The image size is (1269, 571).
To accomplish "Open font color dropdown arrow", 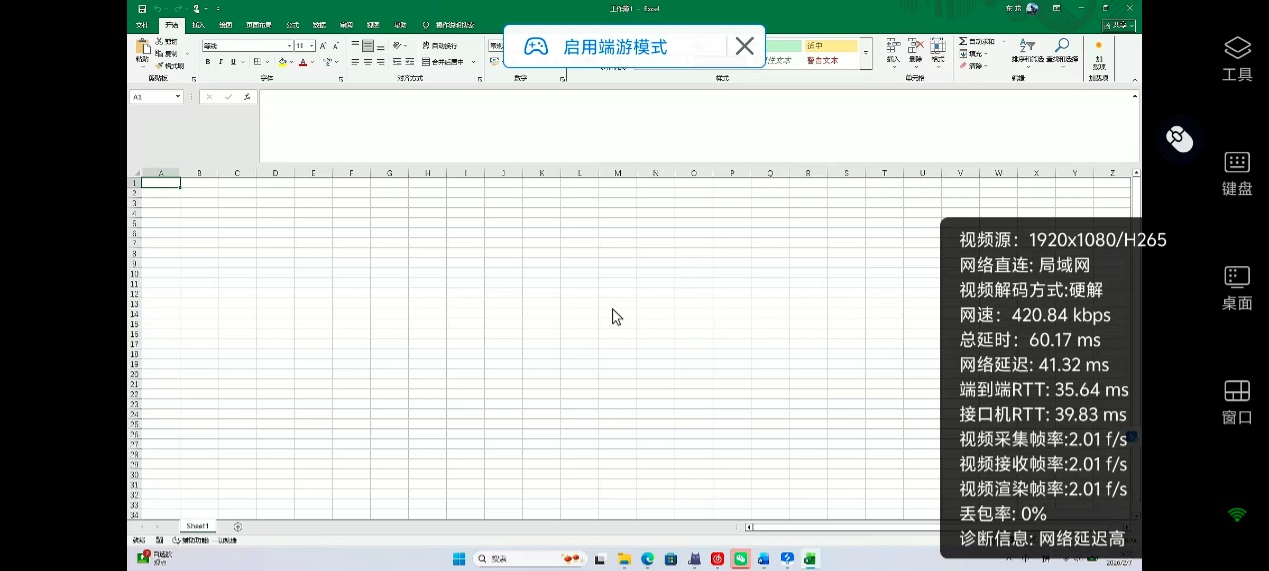I will point(312,62).
